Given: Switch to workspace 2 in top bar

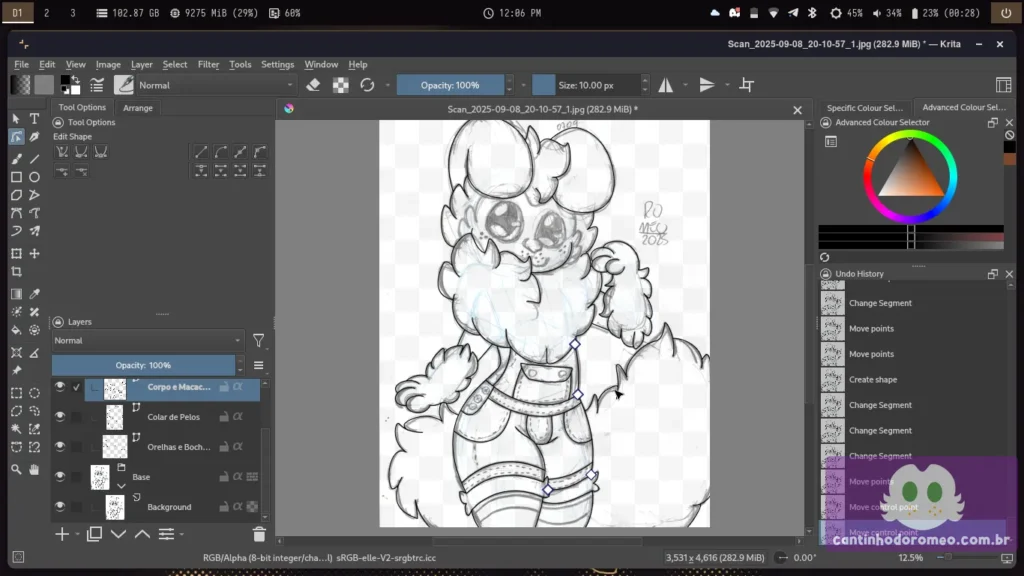Looking at the screenshot, I should pyautogui.click(x=46, y=13).
